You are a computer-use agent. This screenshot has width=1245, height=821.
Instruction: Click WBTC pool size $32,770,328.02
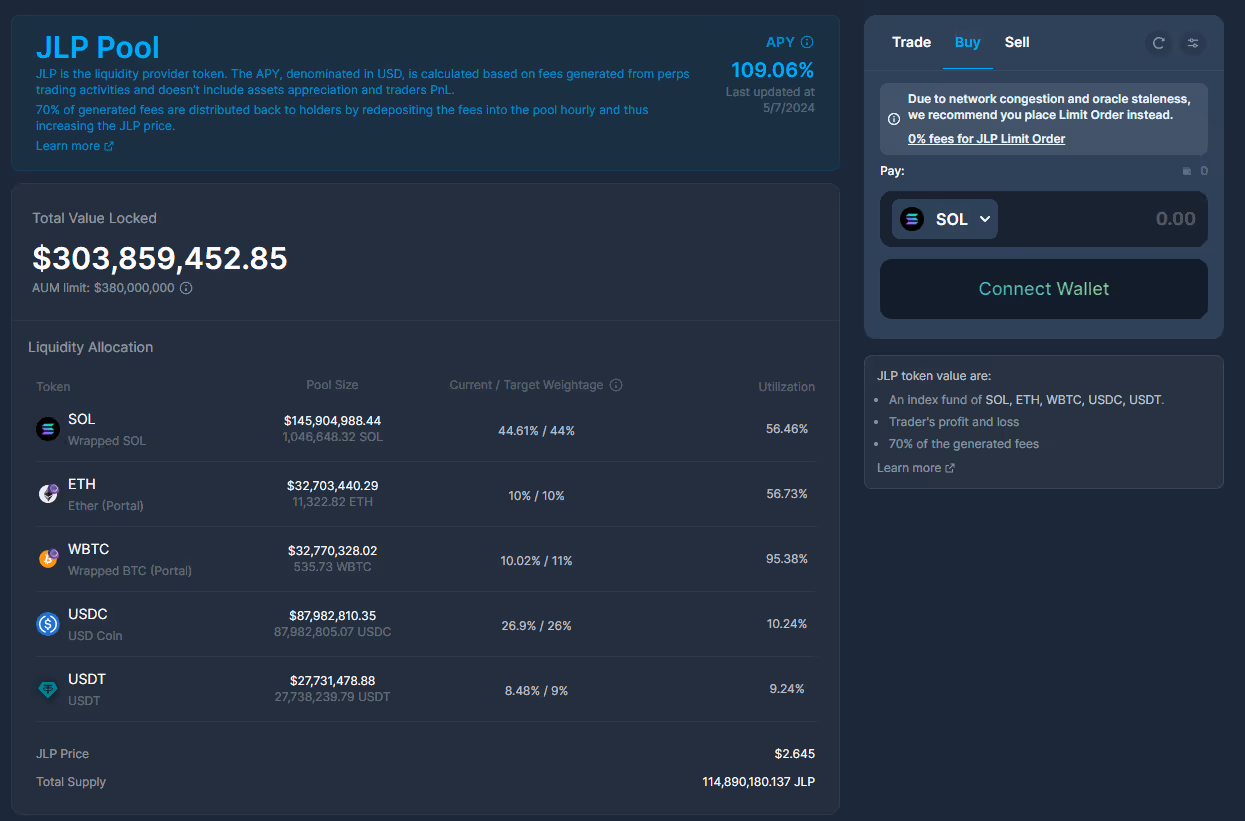click(x=332, y=551)
